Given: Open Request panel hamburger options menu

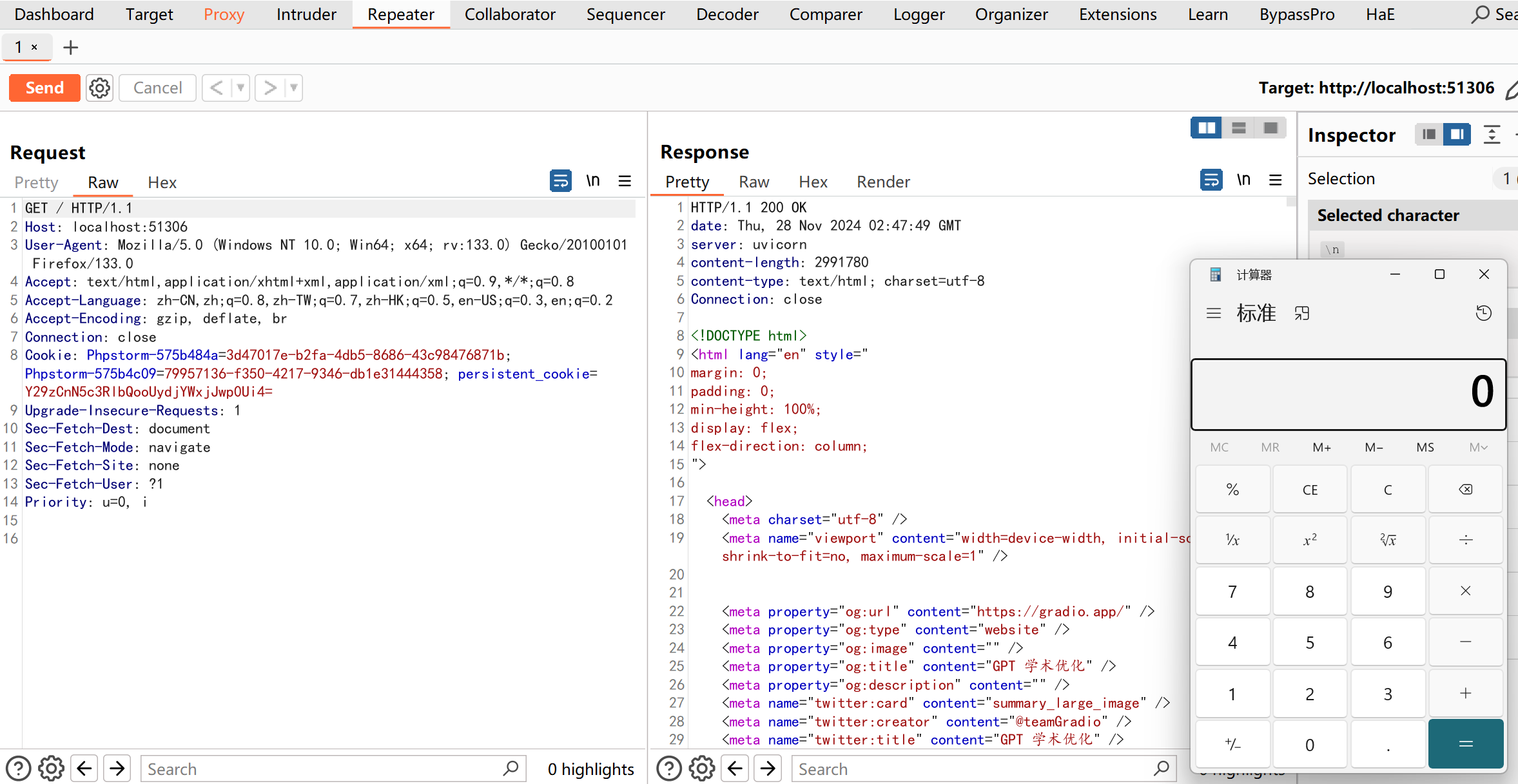Looking at the screenshot, I should coord(625,181).
